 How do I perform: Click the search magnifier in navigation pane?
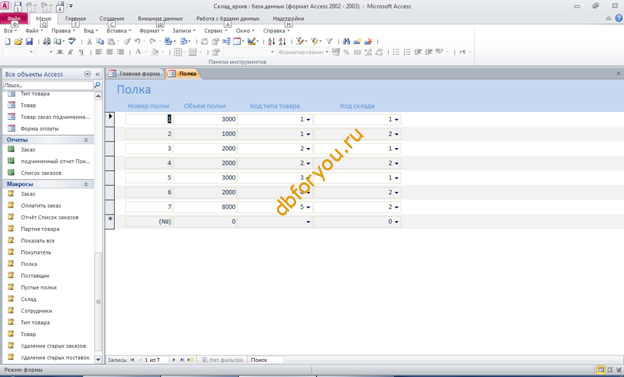click(97, 85)
